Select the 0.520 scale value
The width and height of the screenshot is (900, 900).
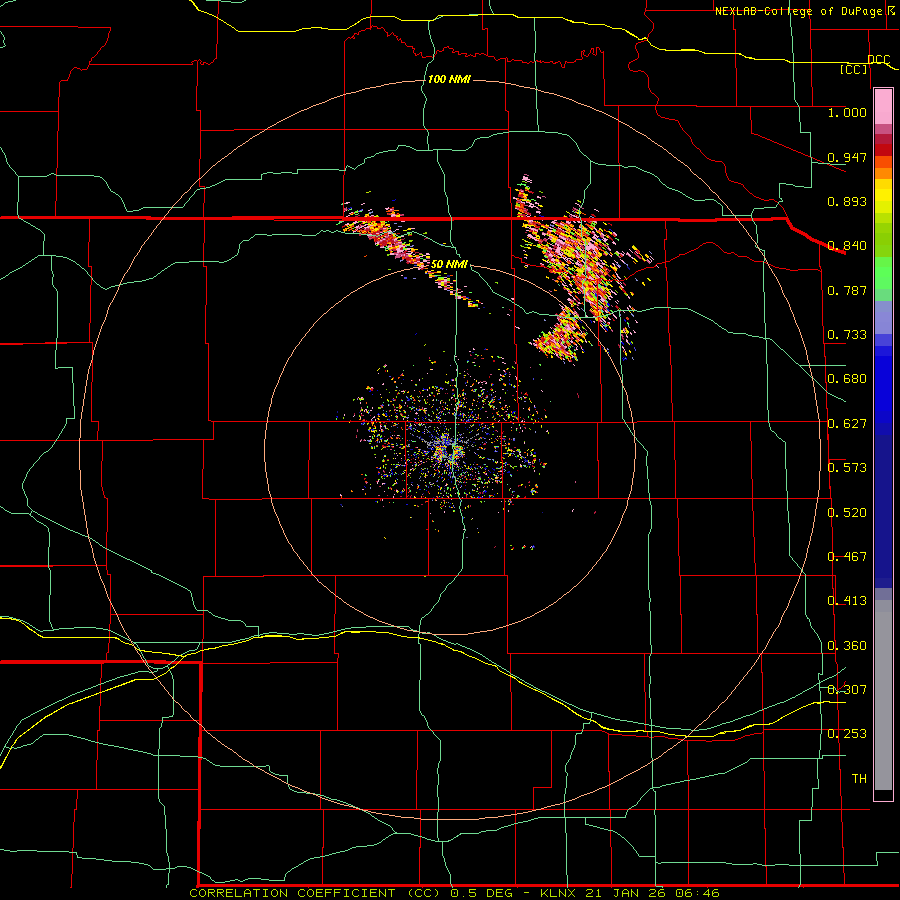tap(847, 513)
